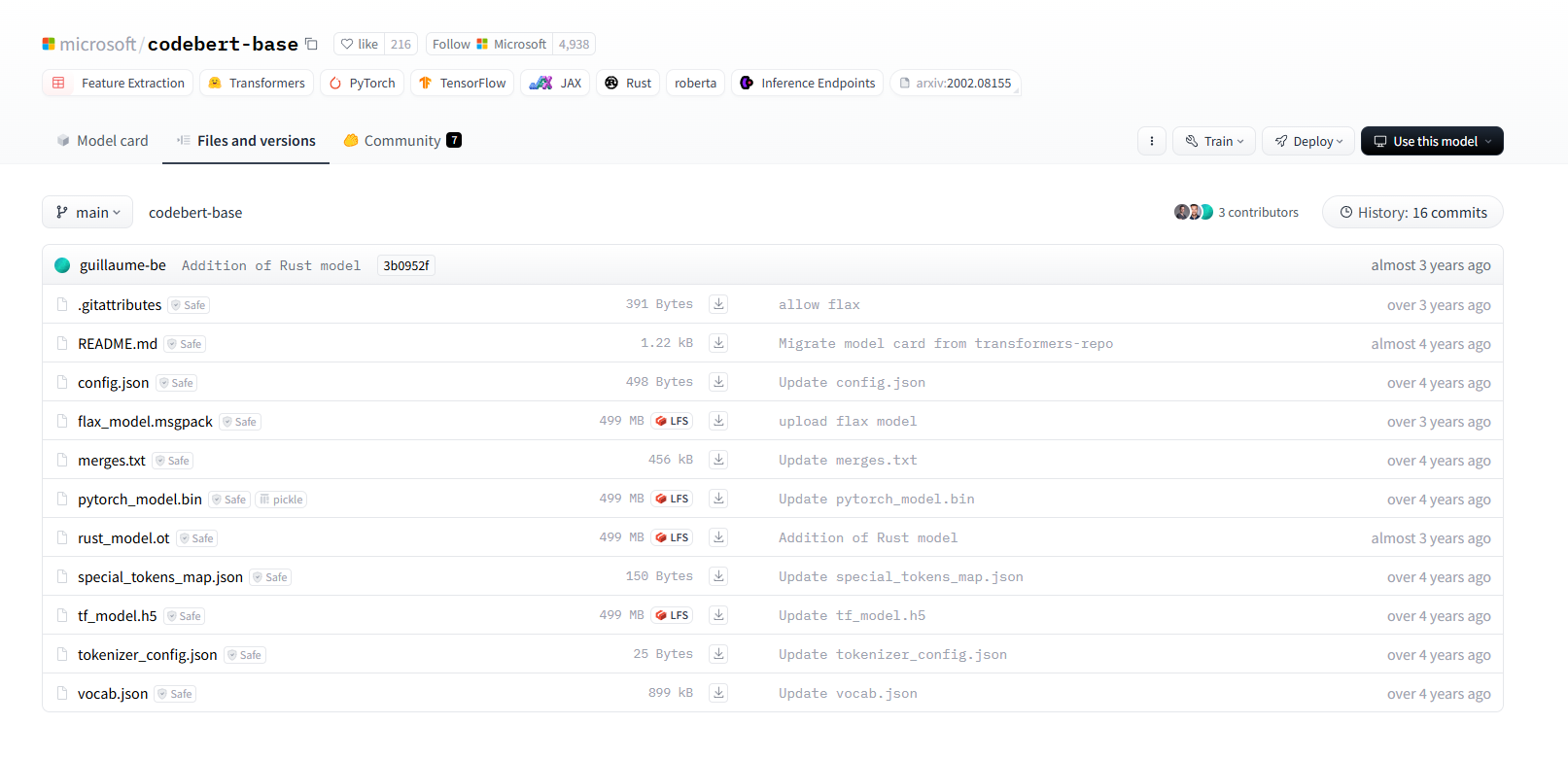Click the Inference Endpoints tag

(807, 83)
